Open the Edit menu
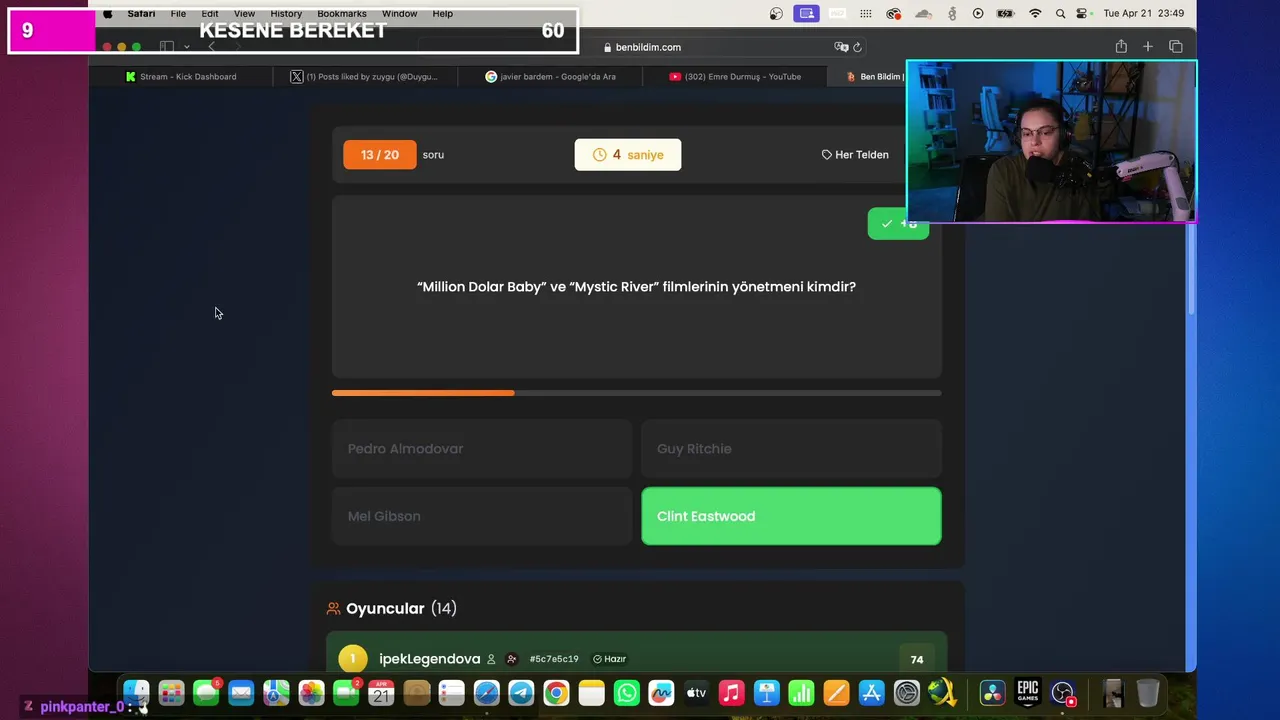Image resolution: width=1280 pixels, height=720 pixels. pyautogui.click(x=210, y=13)
